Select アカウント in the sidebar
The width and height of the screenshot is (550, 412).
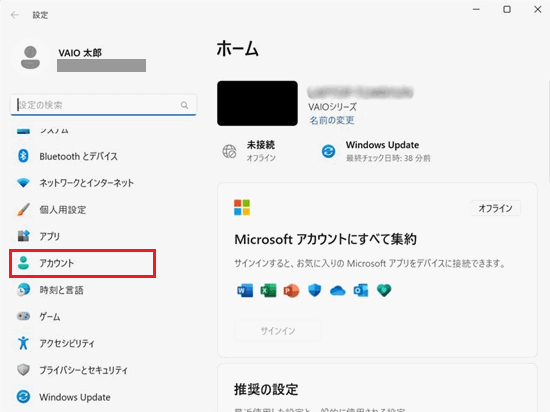tap(82, 263)
